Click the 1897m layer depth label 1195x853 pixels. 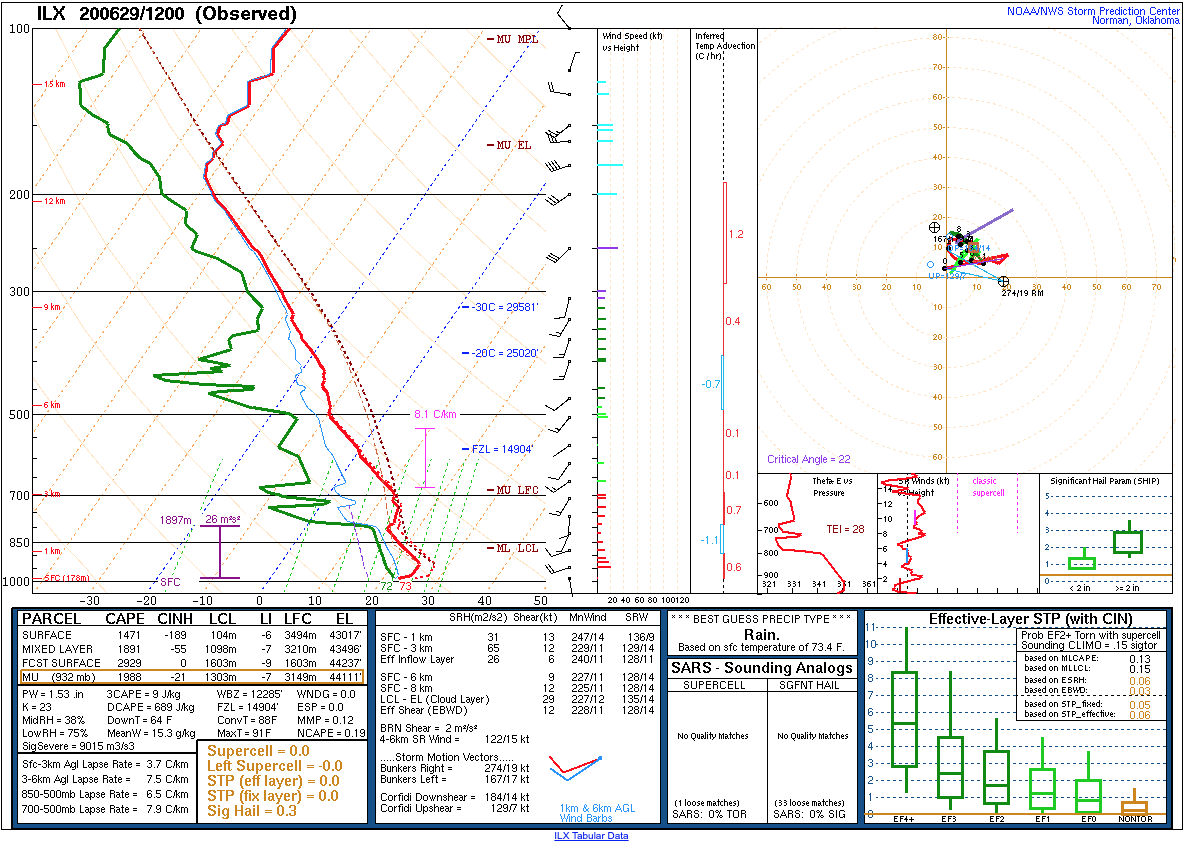pos(175,520)
